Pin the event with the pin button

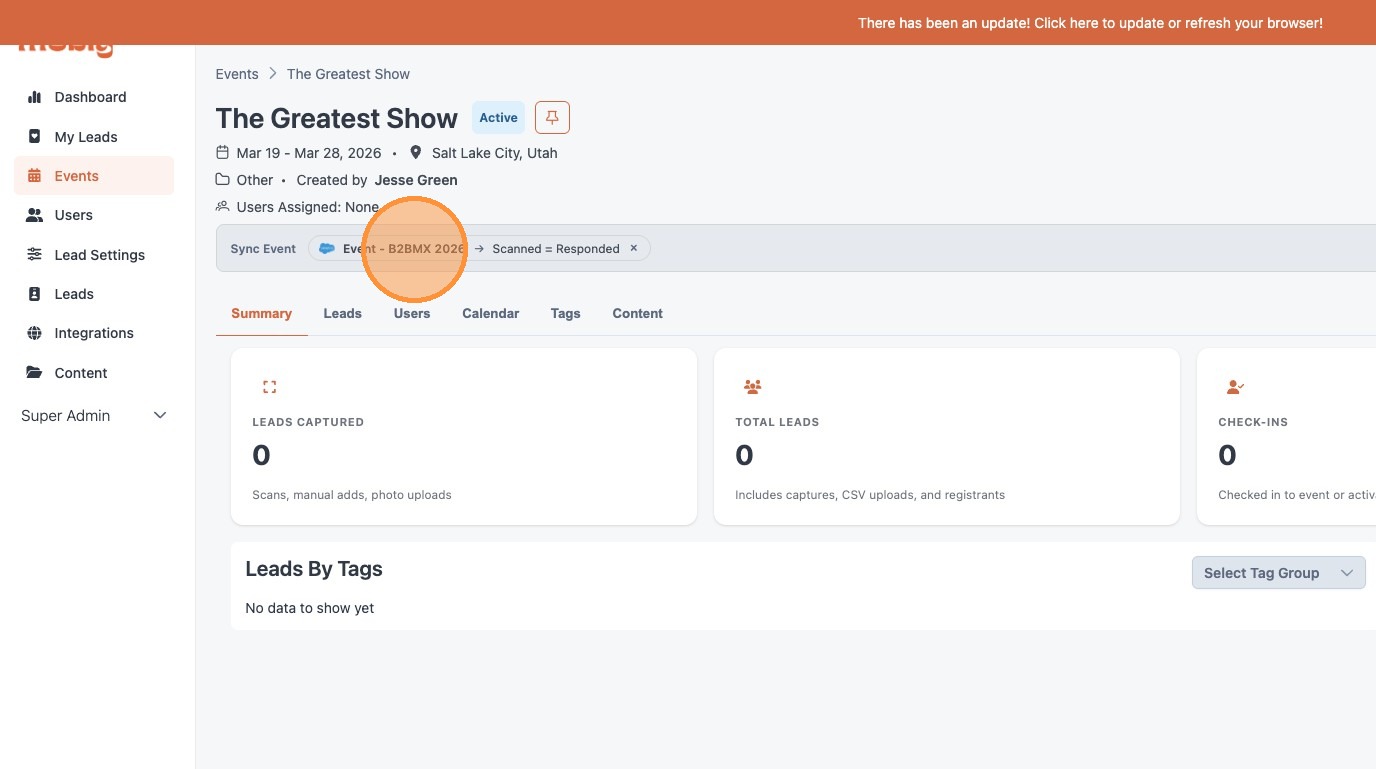[552, 118]
